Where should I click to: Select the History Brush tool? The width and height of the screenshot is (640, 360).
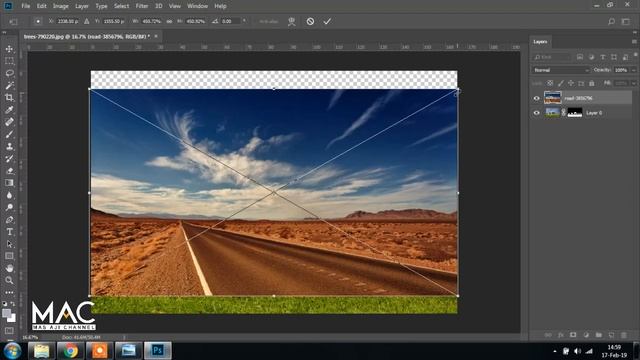9,159
